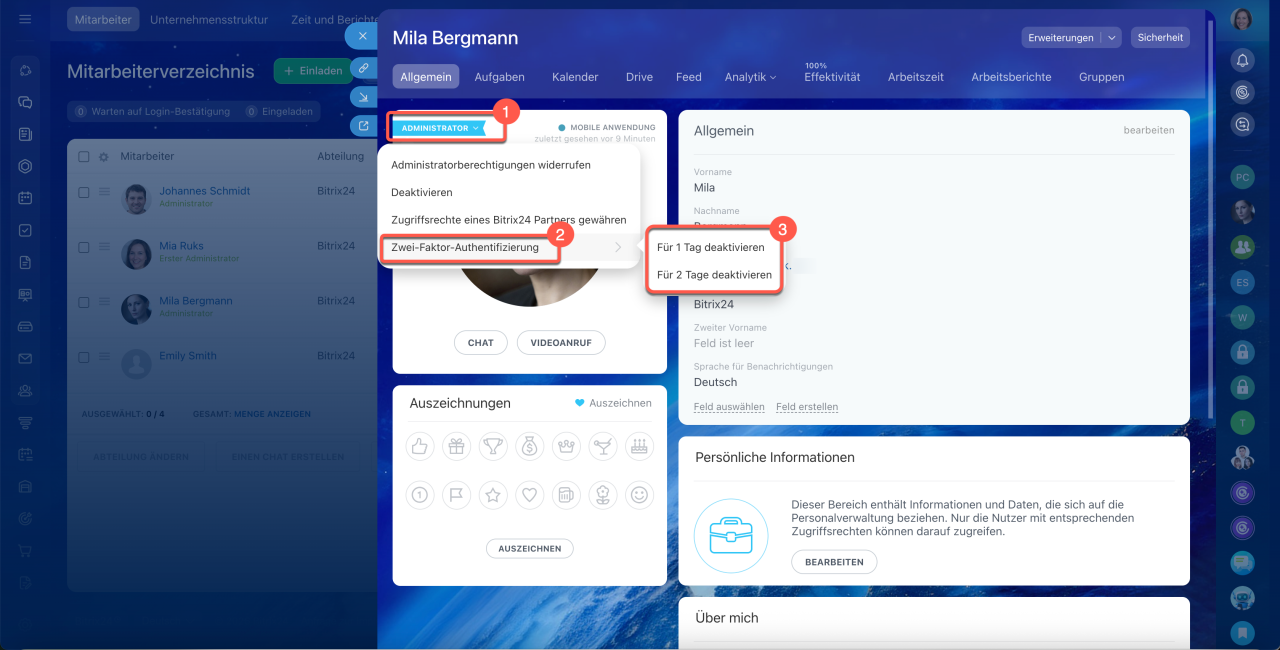The width and height of the screenshot is (1280, 650).
Task: Click the VIDEOANRUF button
Action: pyautogui.click(x=561, y=342)
